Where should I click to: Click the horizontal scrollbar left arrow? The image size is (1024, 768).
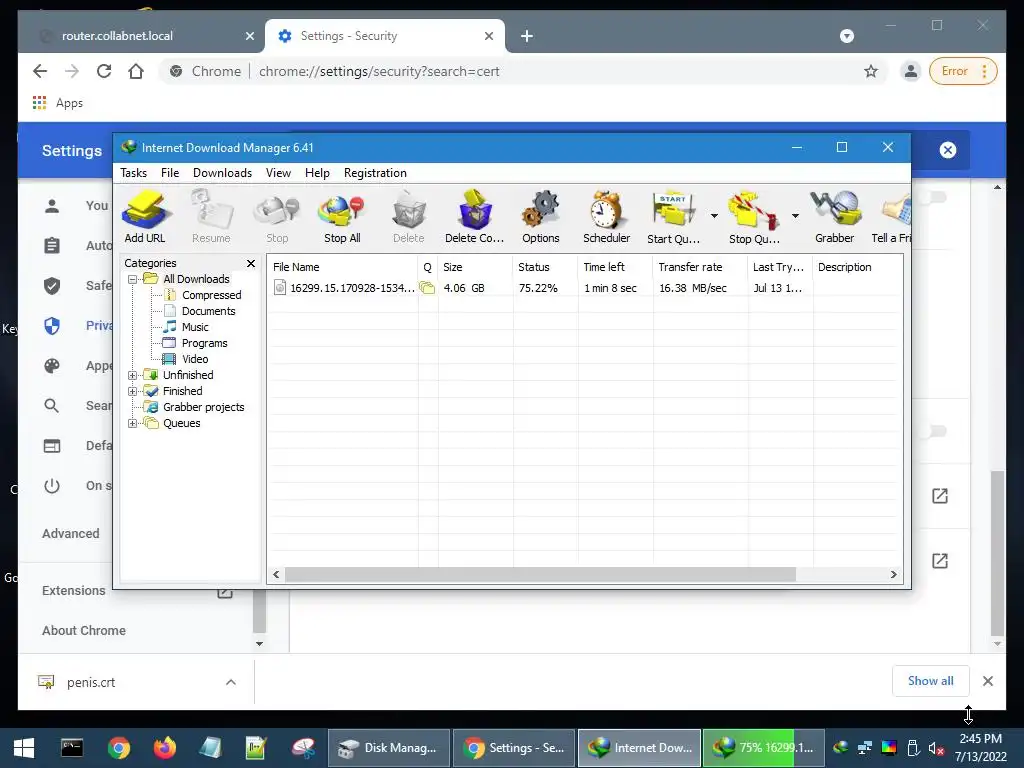pos(276,575)
